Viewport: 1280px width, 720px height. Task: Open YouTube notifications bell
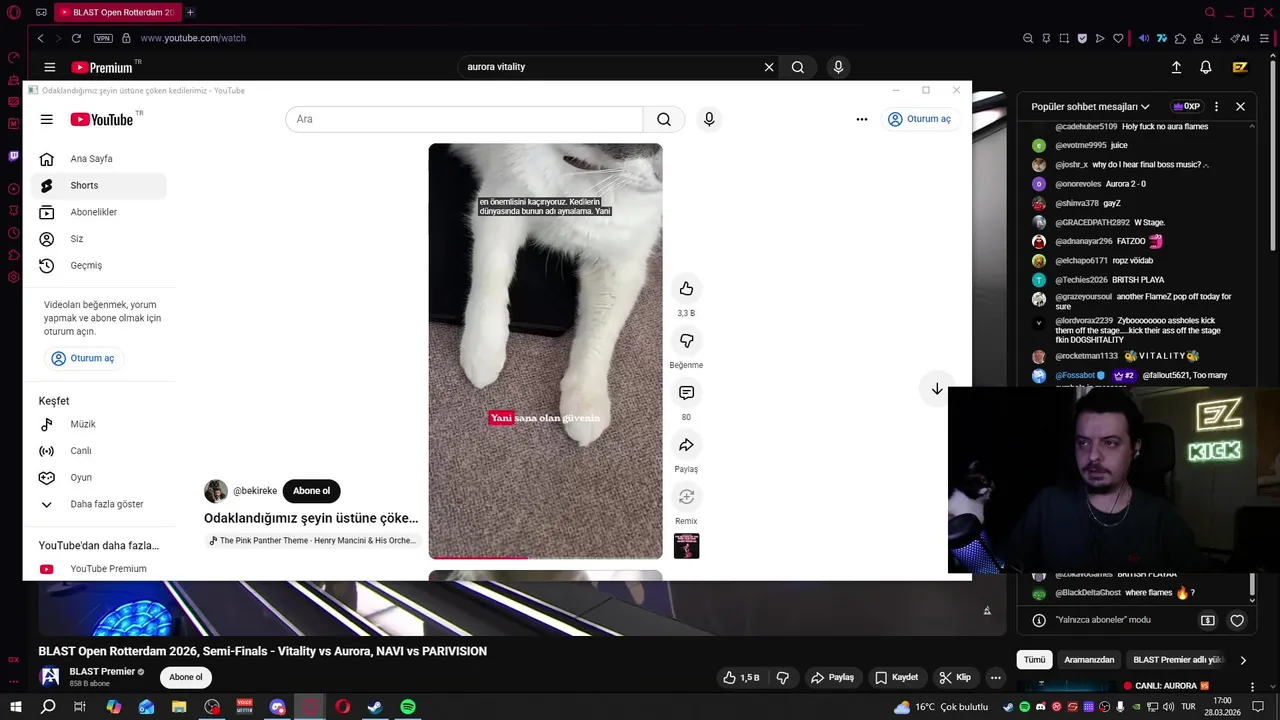pyautogui.click(x=1206, y=67)
